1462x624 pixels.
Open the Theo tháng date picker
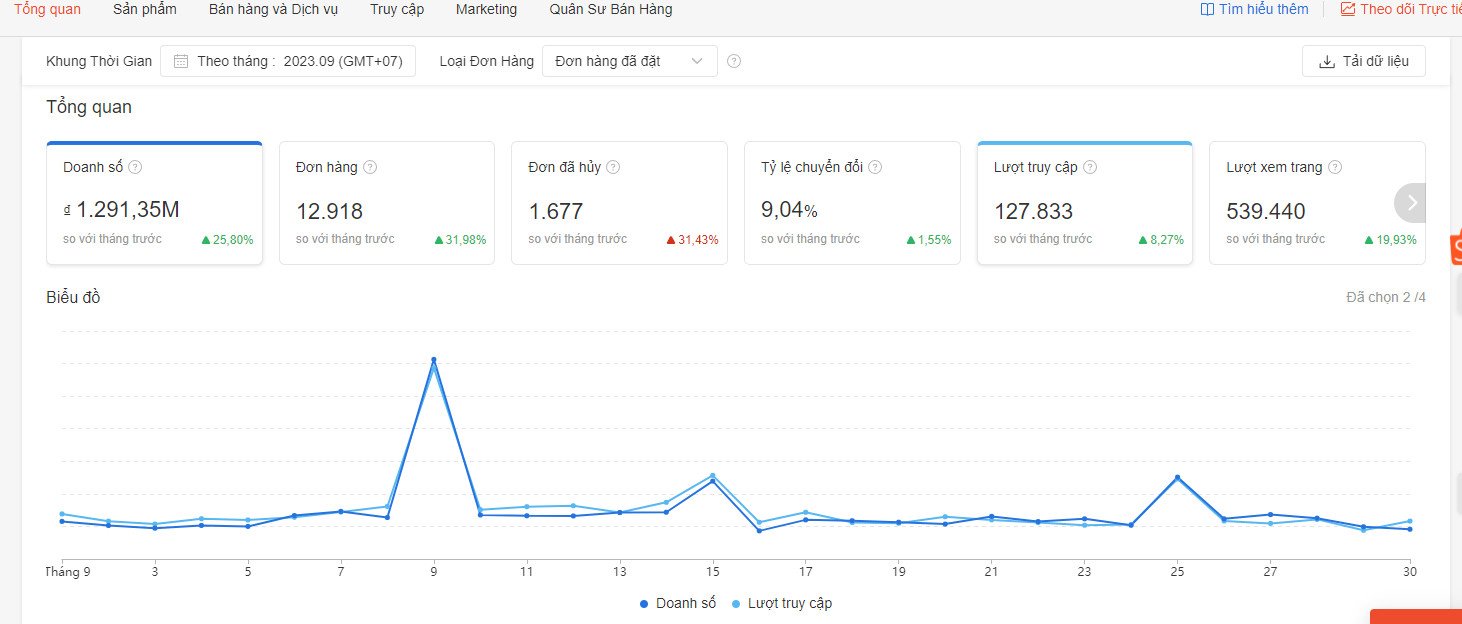point(288,61)
